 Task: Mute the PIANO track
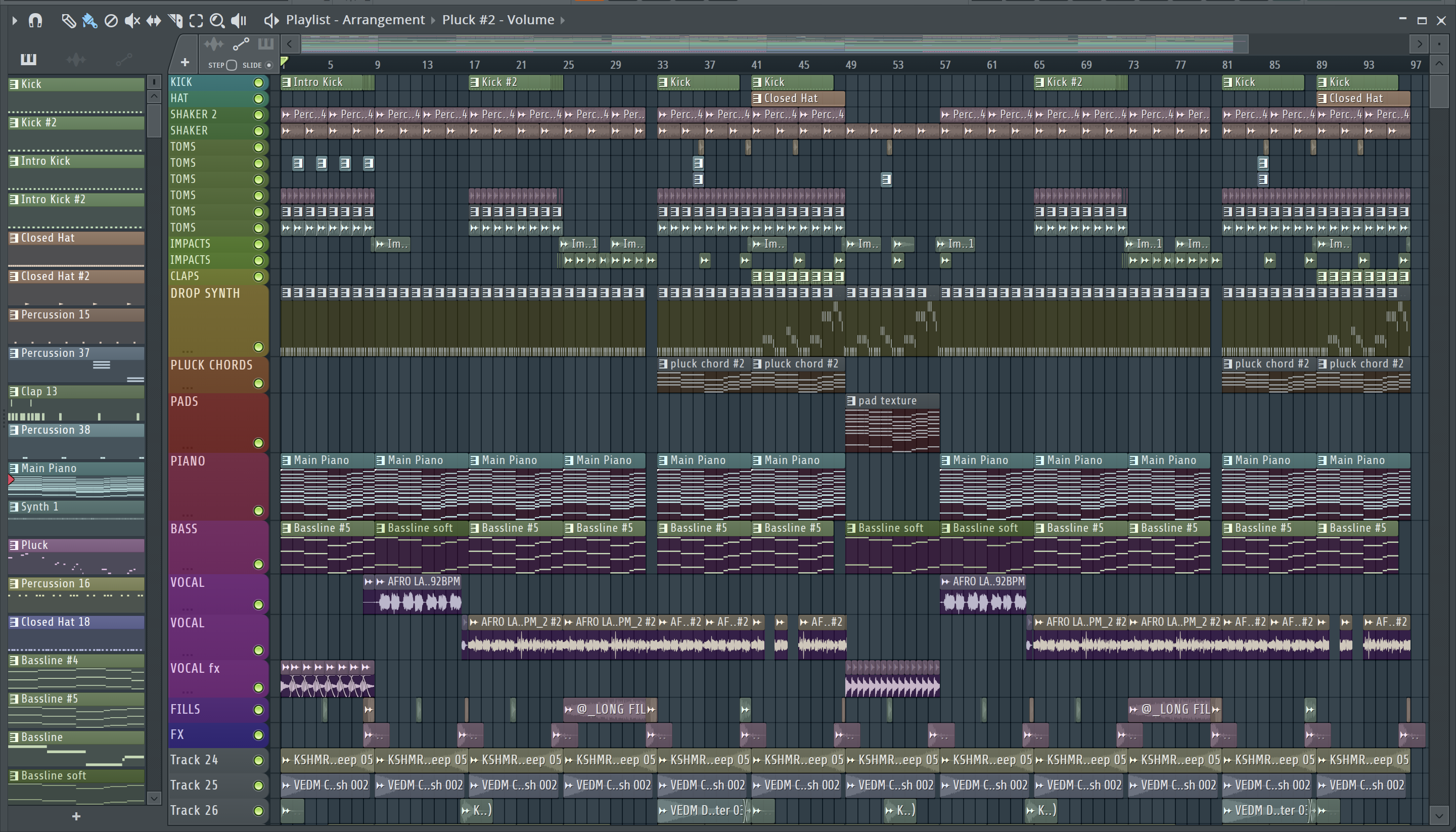[x=258, y=511]
